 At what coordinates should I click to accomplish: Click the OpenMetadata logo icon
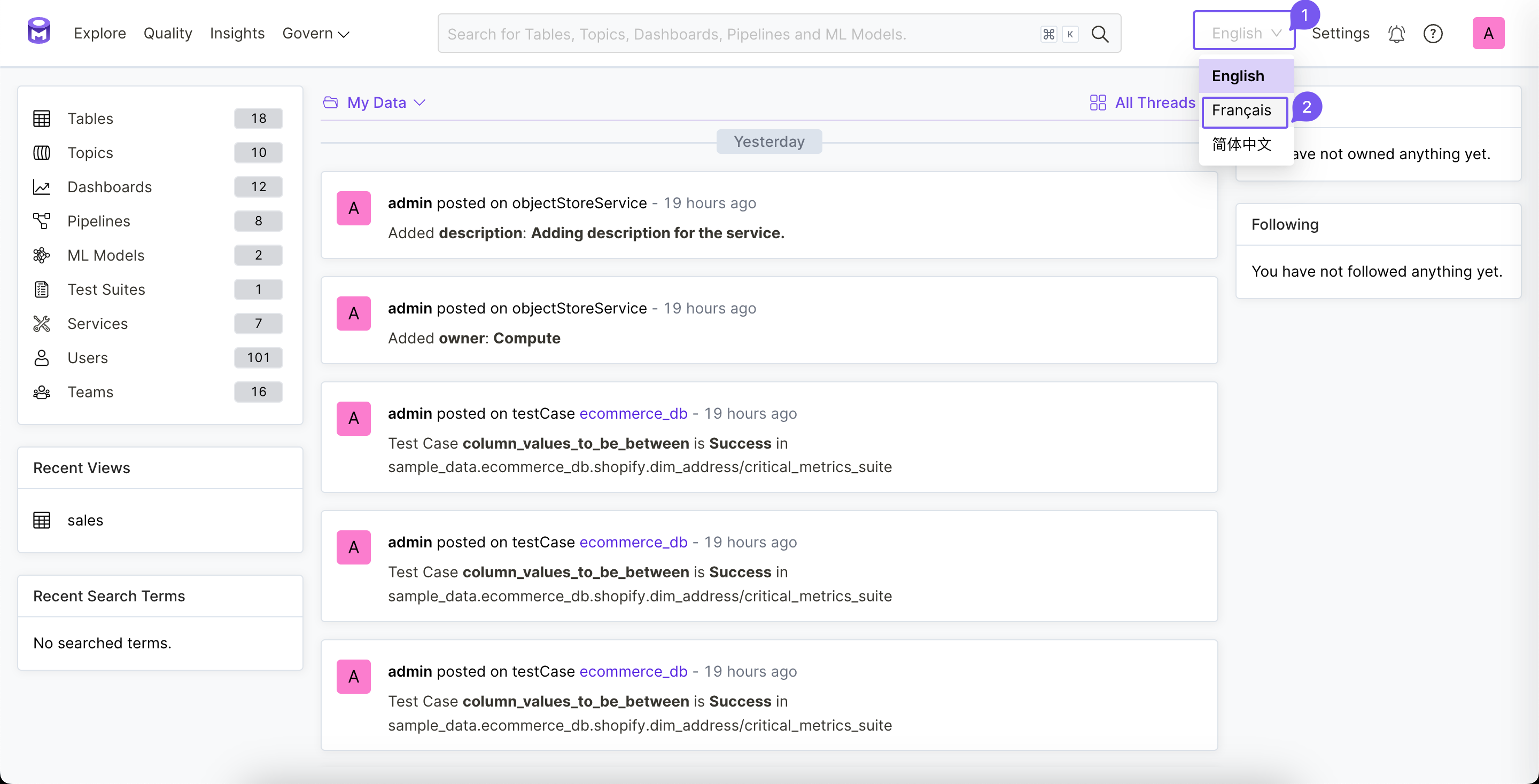click(39, 31)
